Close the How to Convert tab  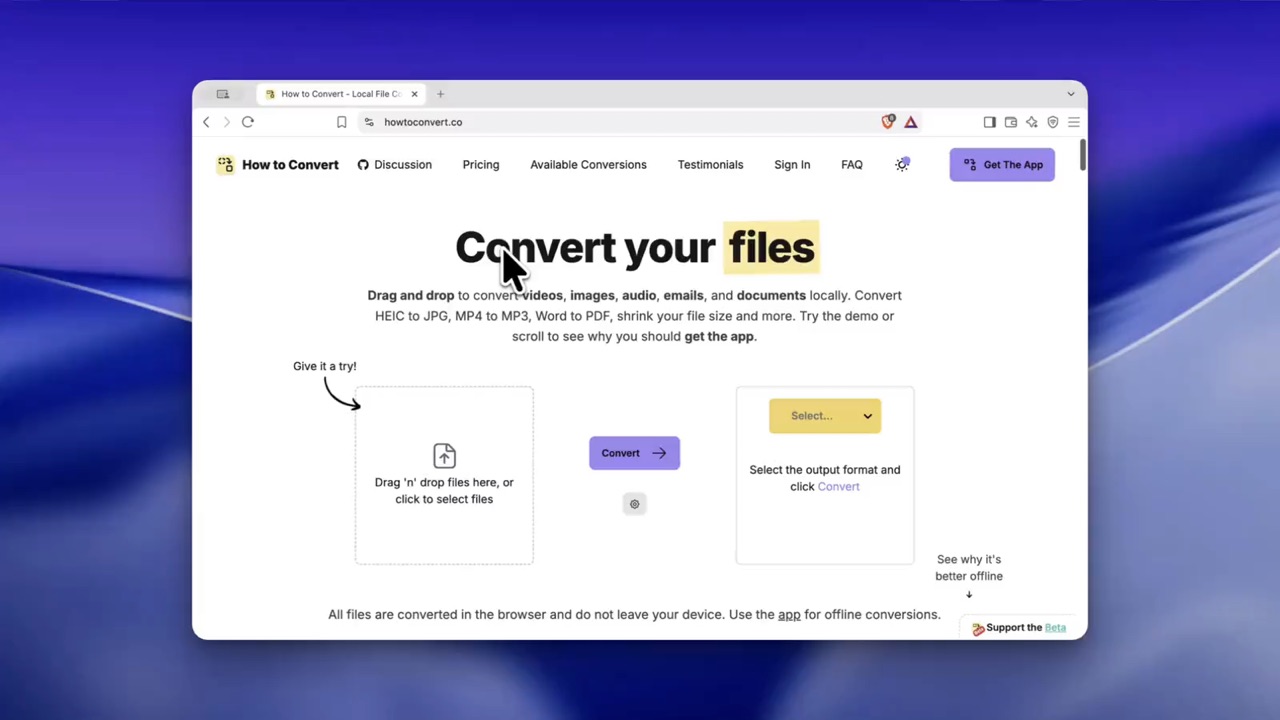pos(414,94)
